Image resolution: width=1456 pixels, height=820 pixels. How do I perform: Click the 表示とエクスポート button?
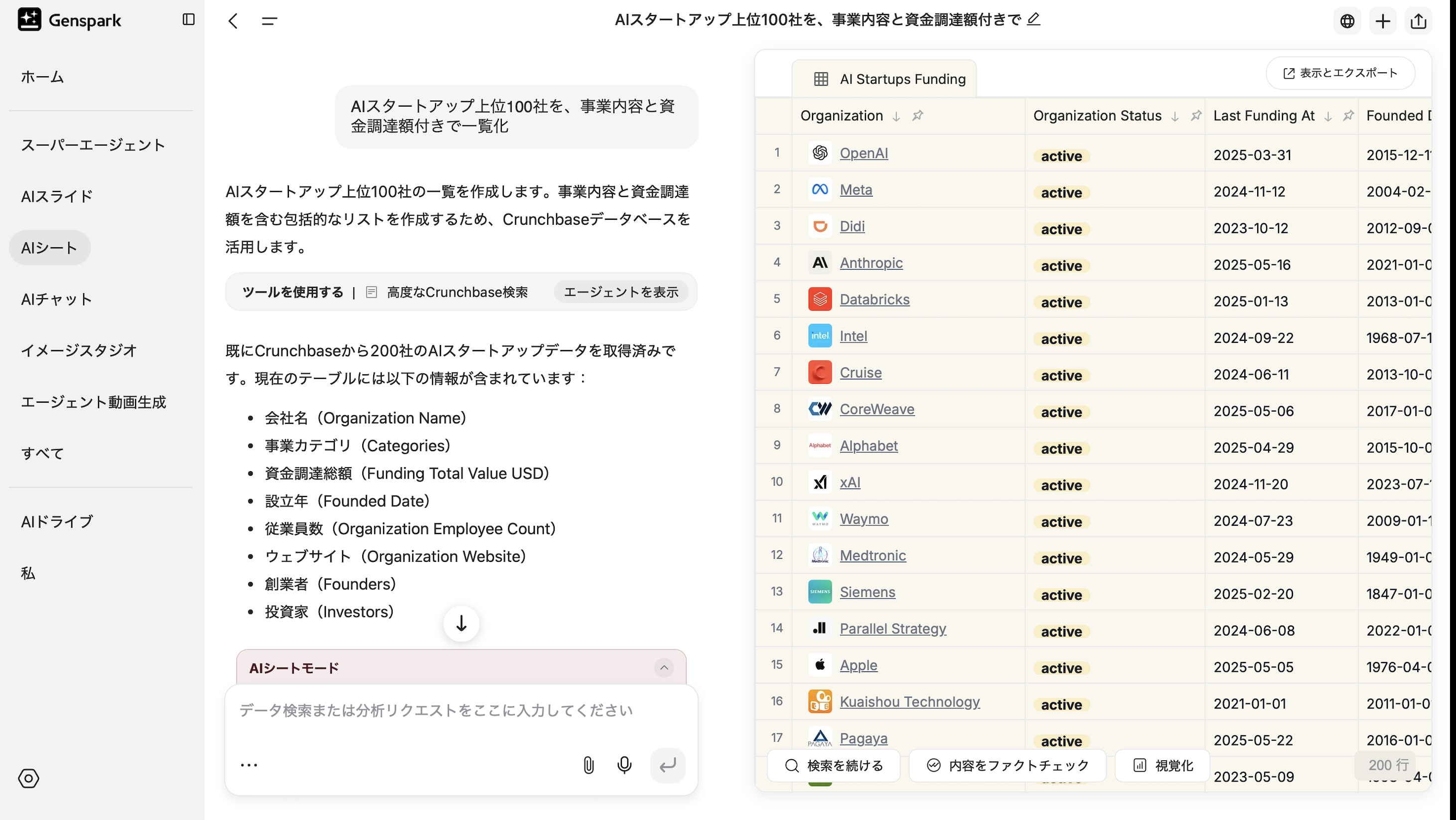click(1341, 73)
